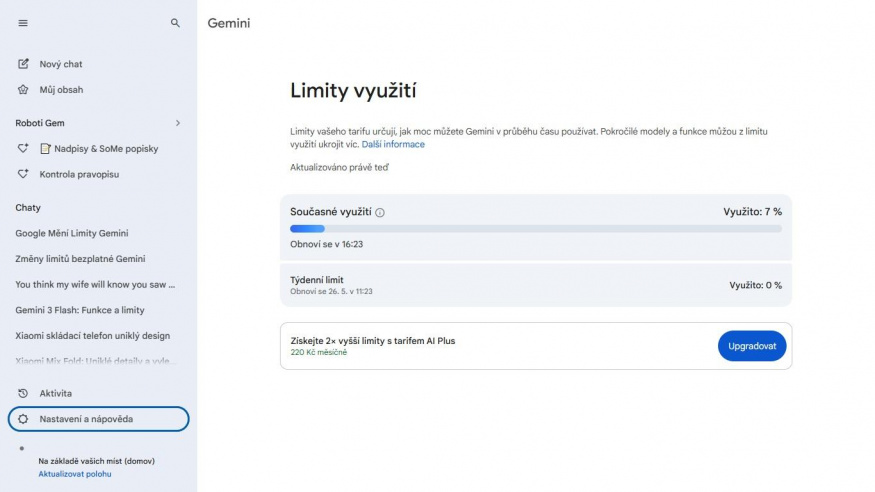Click Získejte 2× vyšší limity text
The width and height of the screenshot is (875, 492).
click(x=373, y=341)
